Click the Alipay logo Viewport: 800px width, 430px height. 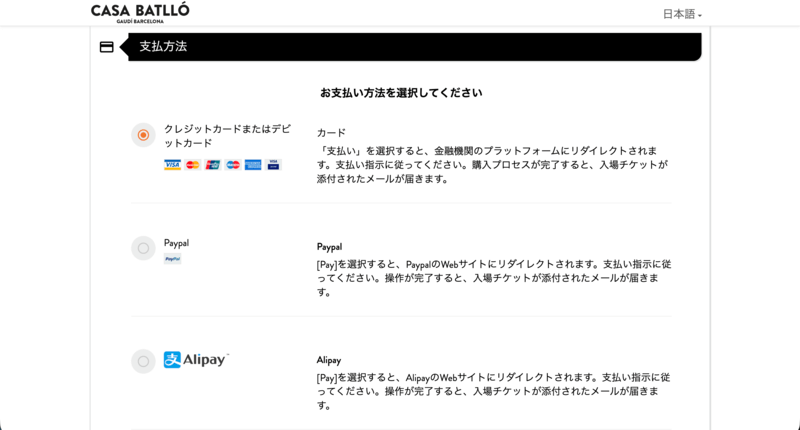click(x=196, y=359)
